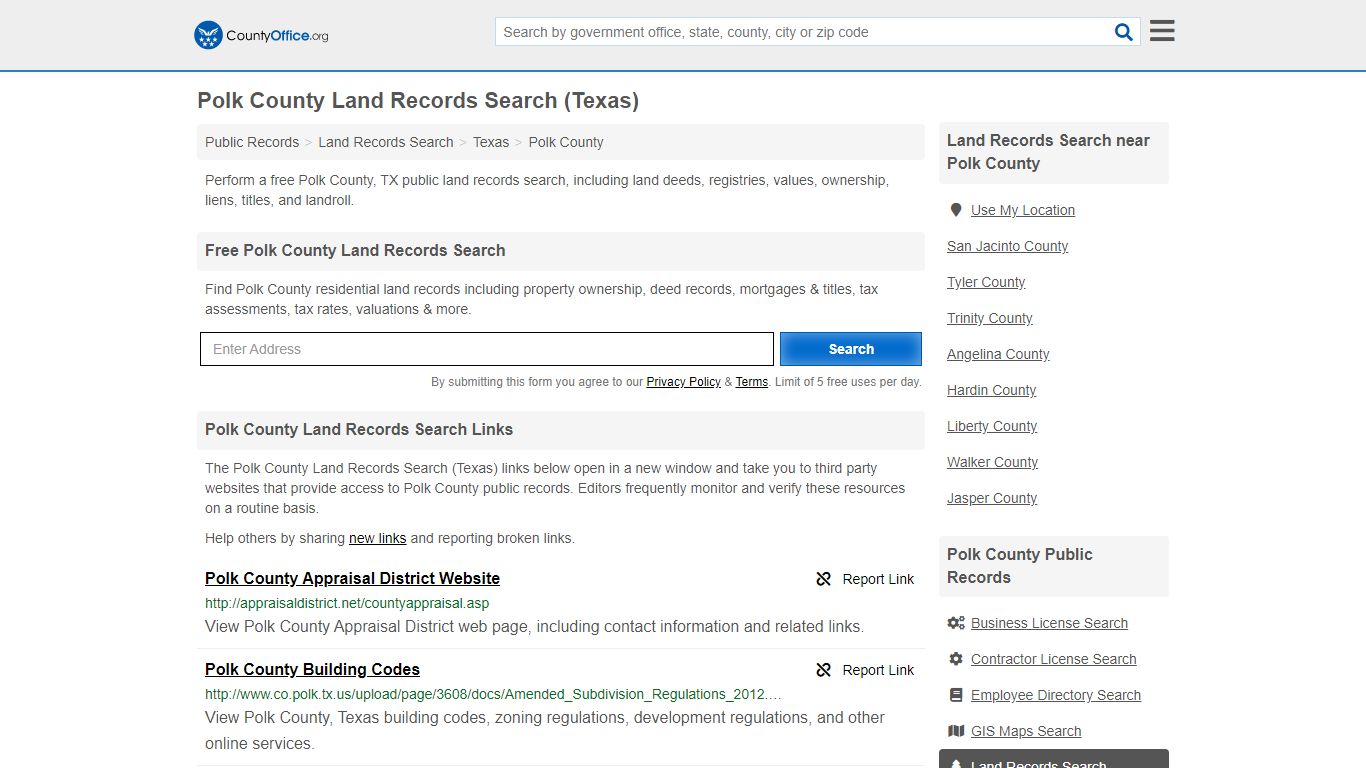Click the broken-link icon for Appraisal District
The image size is (1366, 768).
[x=824, y=579]
